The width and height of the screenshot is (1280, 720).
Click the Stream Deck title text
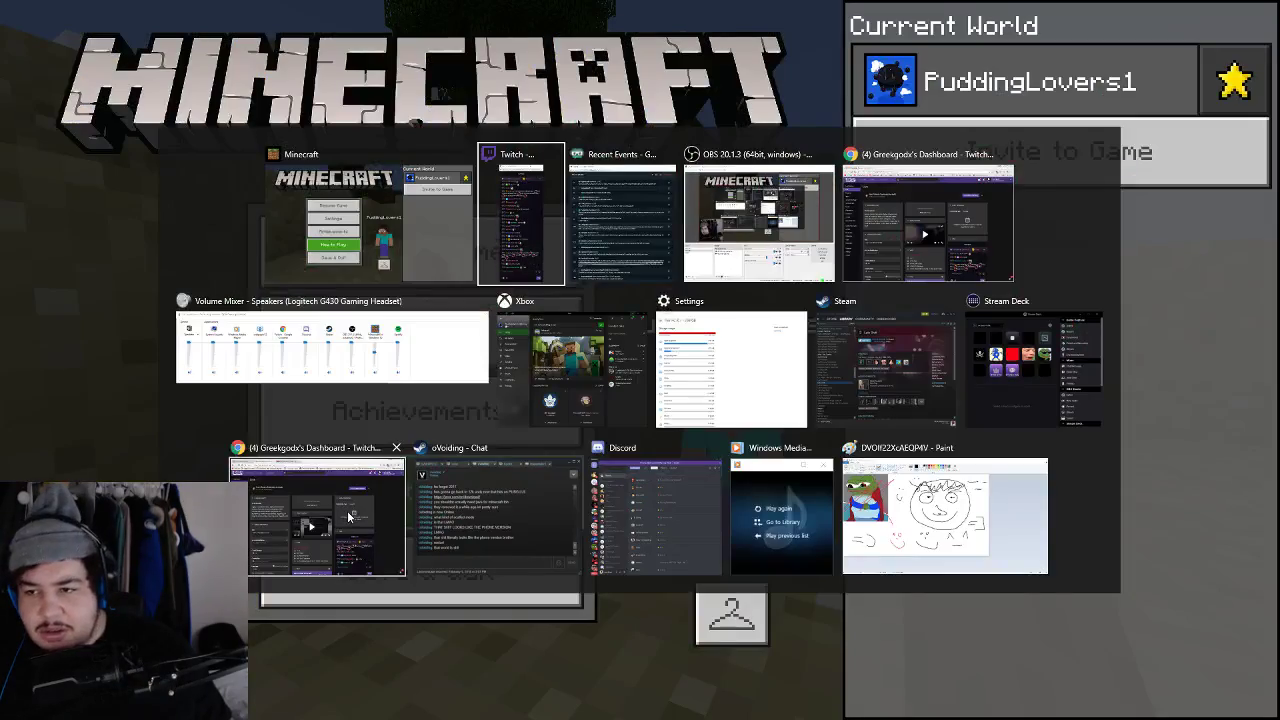(1006, 301)
